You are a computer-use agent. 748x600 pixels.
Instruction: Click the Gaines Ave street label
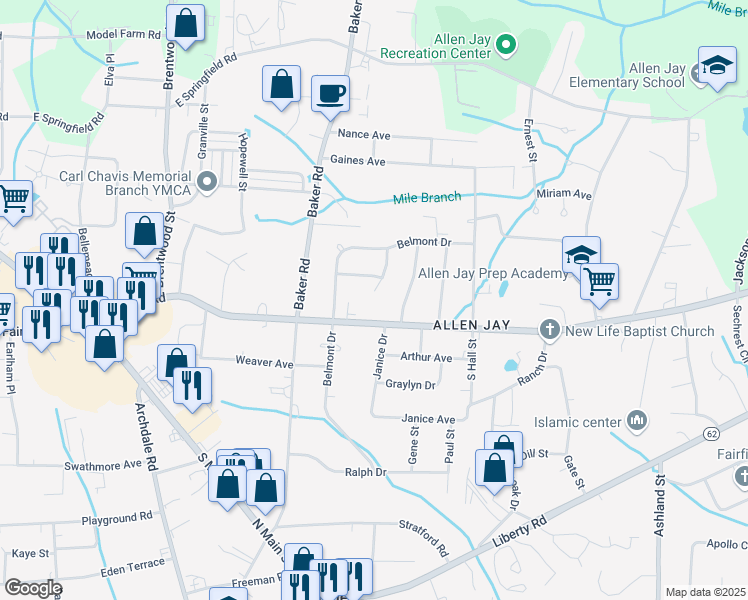[358, 160]
